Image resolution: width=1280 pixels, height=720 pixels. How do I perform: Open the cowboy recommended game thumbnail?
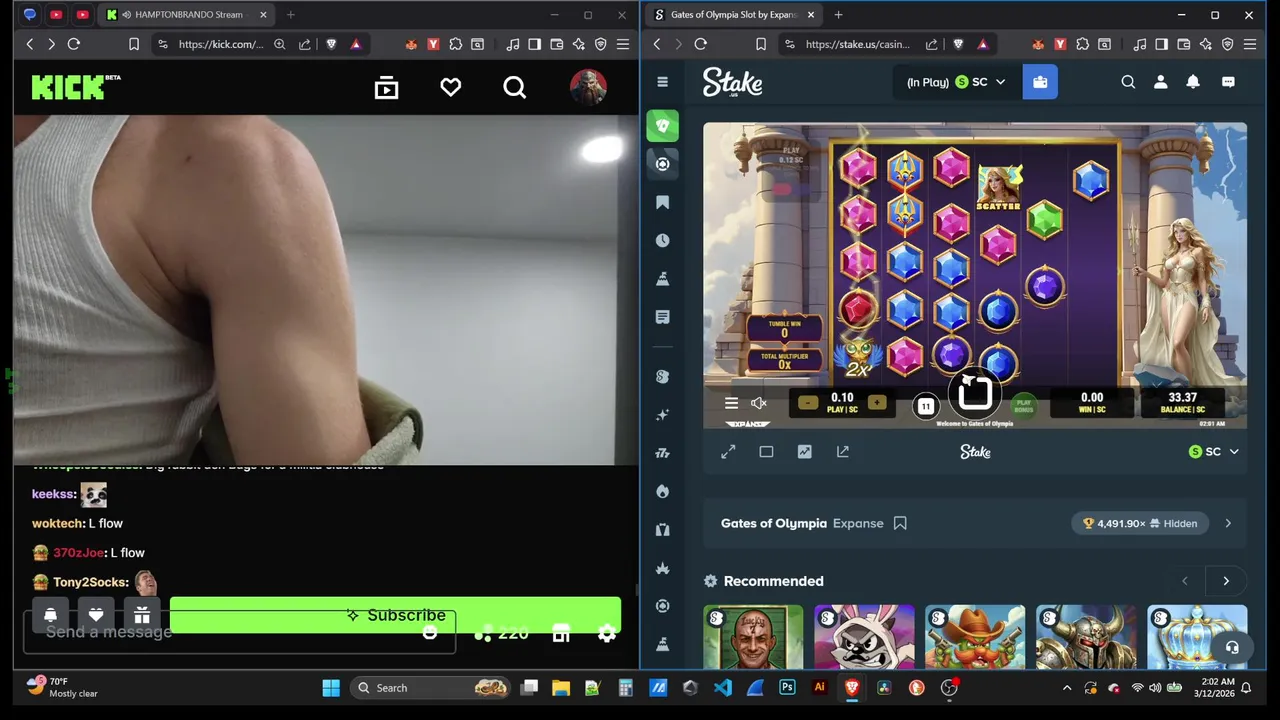975,637
